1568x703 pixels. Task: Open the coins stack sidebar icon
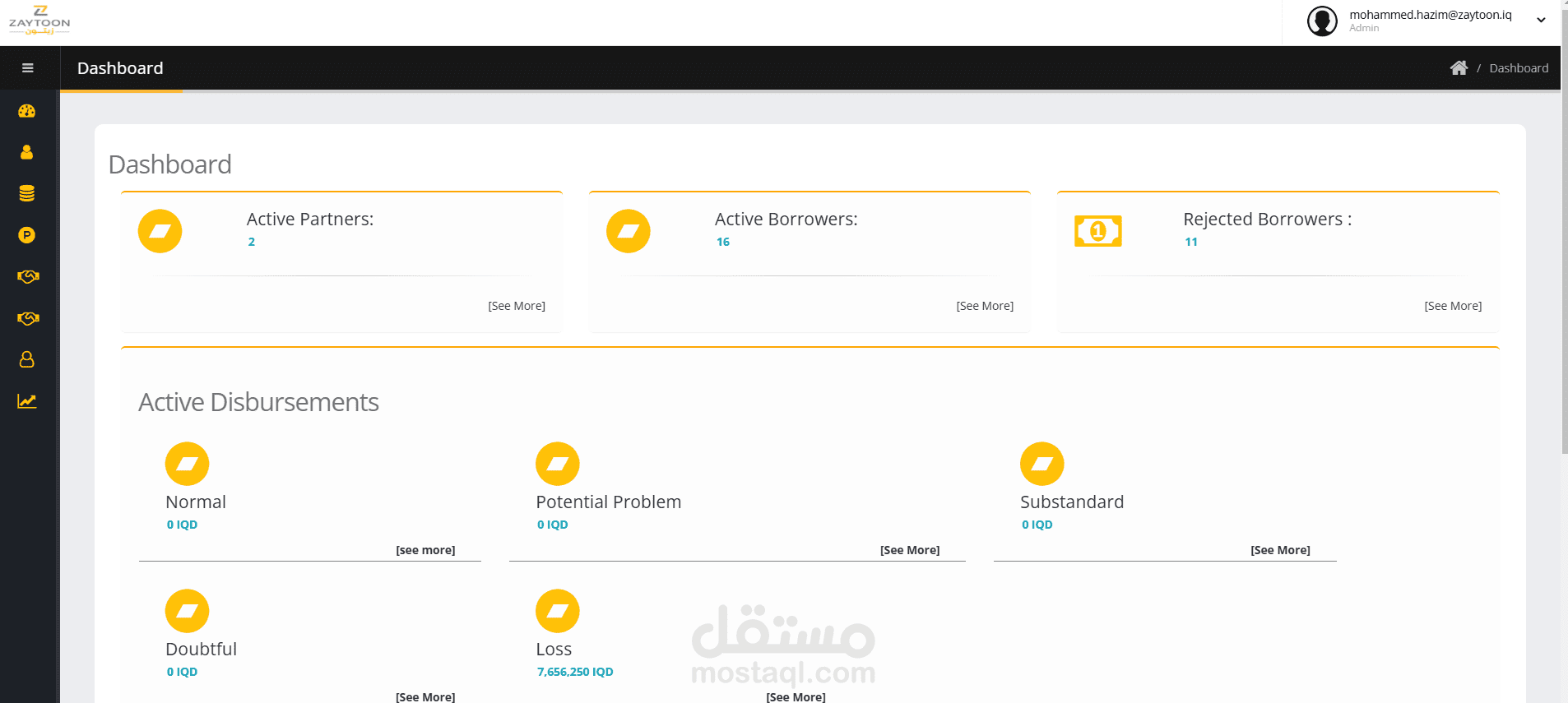click(x=27, y=193)
